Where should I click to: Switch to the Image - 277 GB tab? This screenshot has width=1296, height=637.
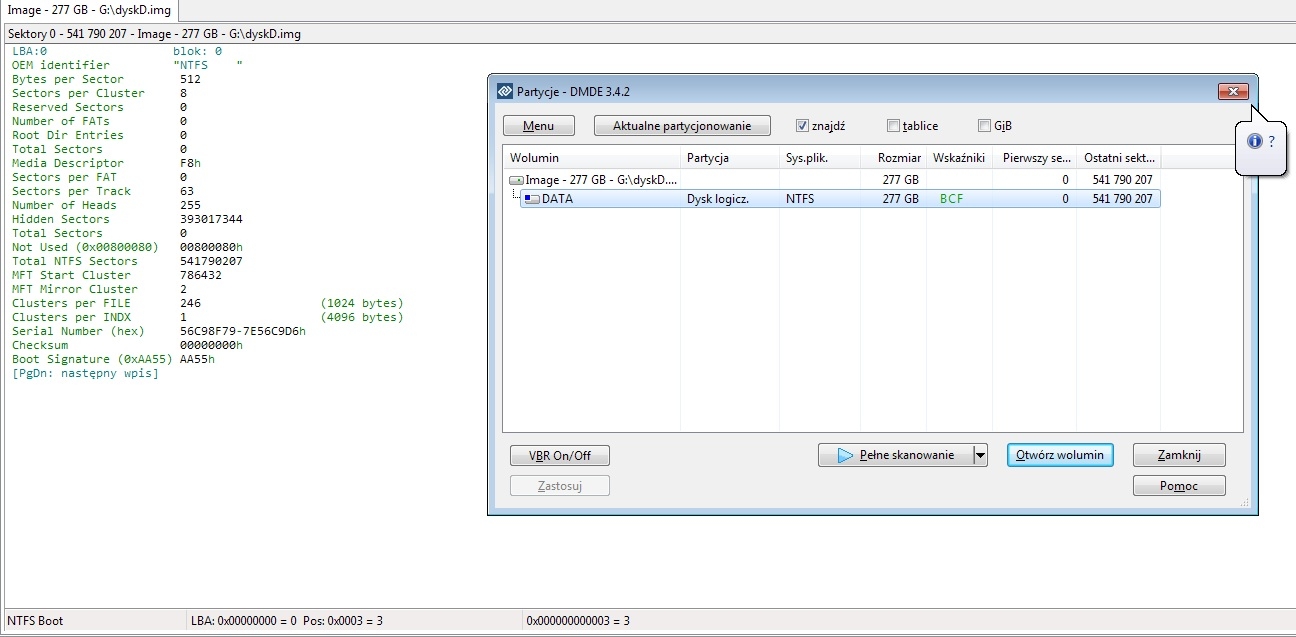[90, 10]
